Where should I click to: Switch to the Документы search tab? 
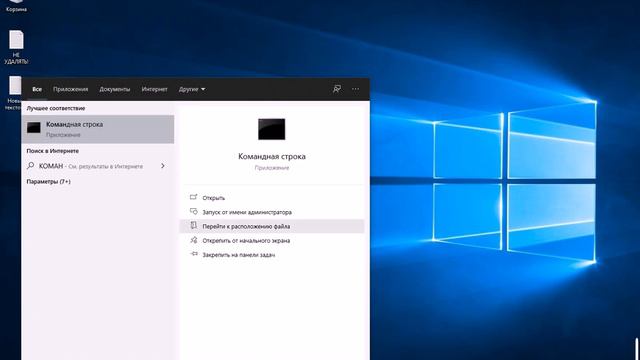point(115,89)
